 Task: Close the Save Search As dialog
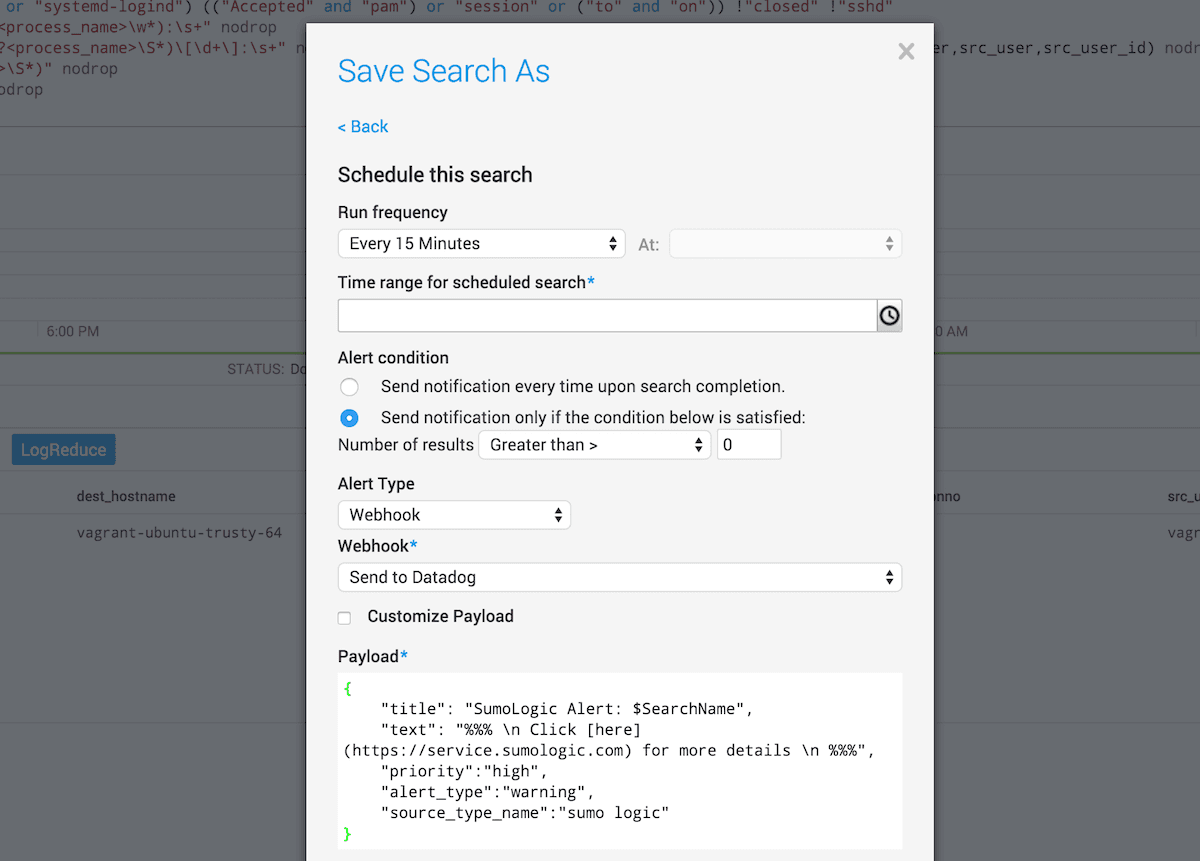click(906, 52)
